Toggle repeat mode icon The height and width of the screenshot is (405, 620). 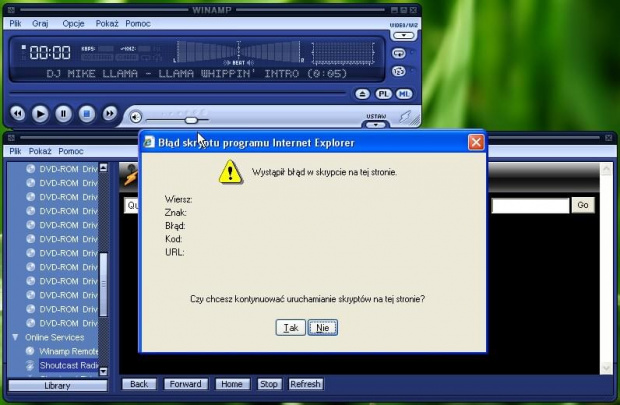[399, 53]
